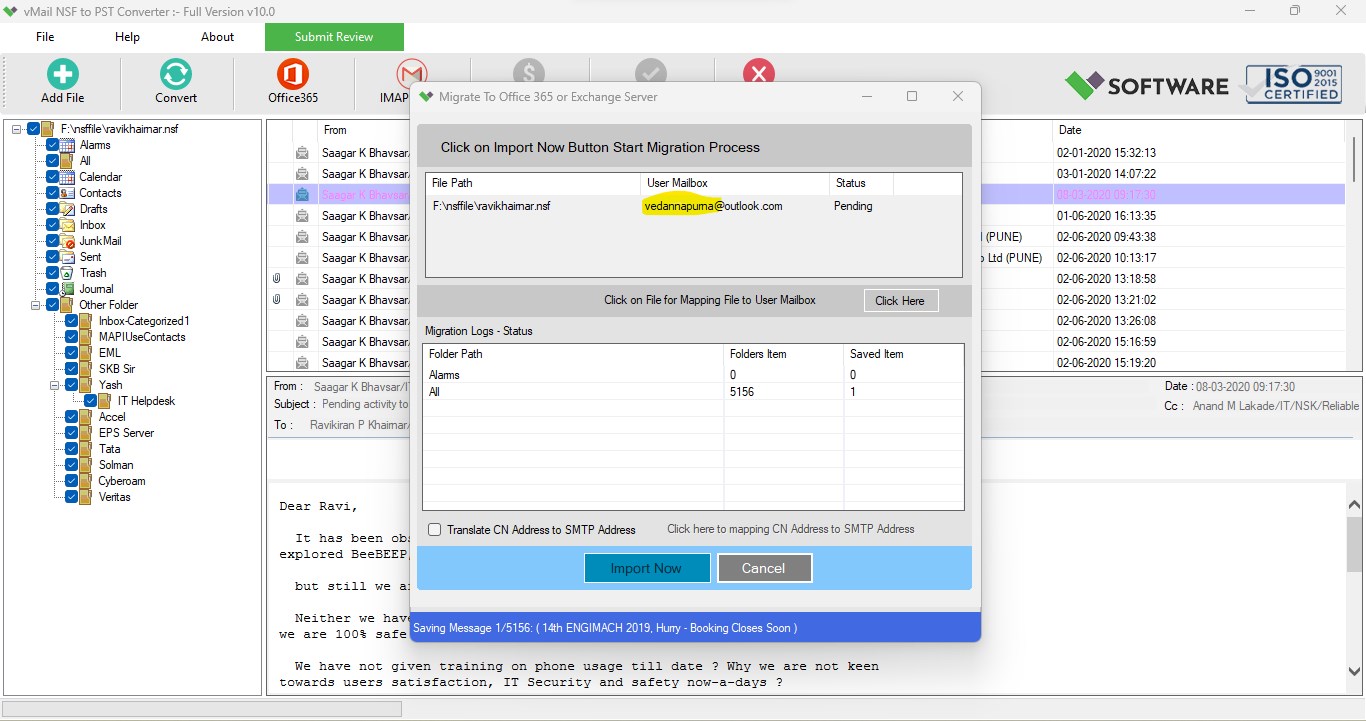The height and width of the screenshot is (721, 1366).
Task: Maximize the Migrate To Office 365 dialog
Action: [911, 96]
